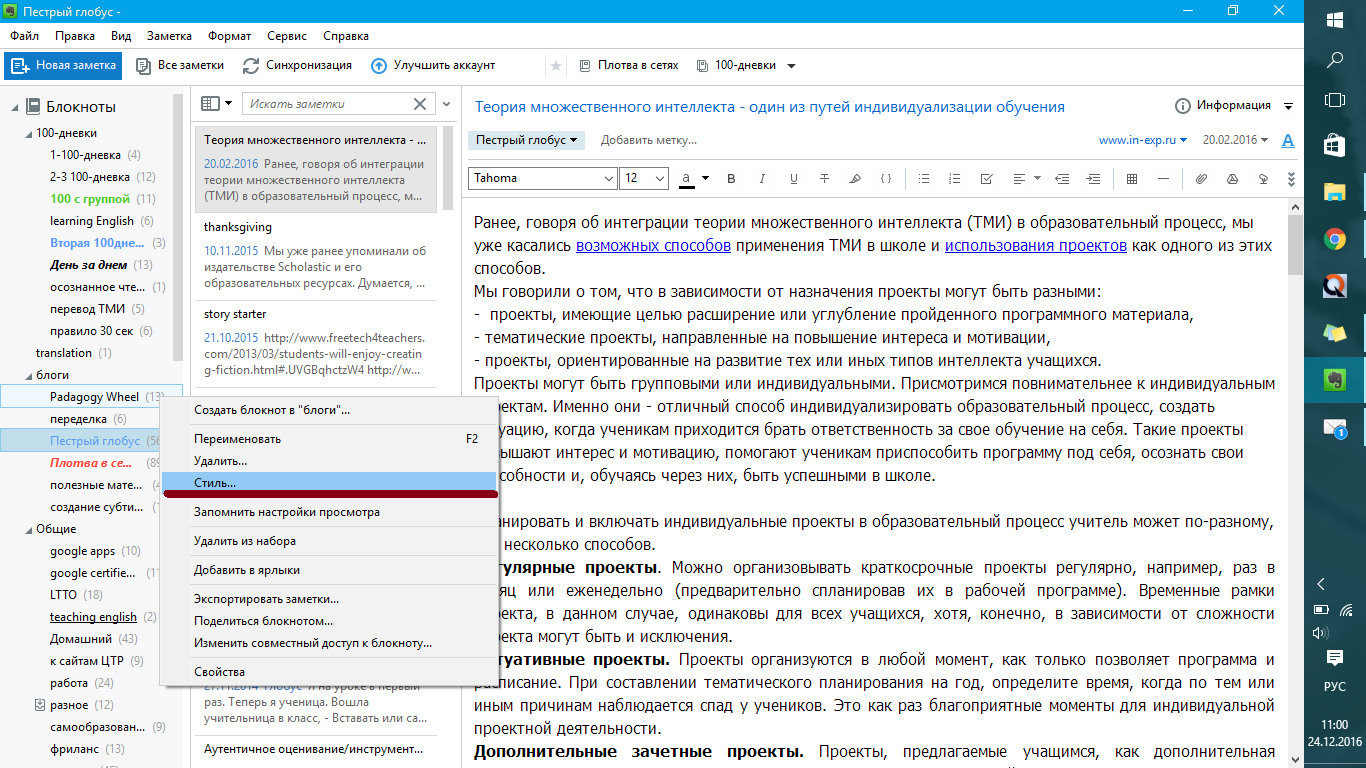Select the learning English notebook
The width and height of the screenshot is (1366, 768).
[x=92, y=221]
